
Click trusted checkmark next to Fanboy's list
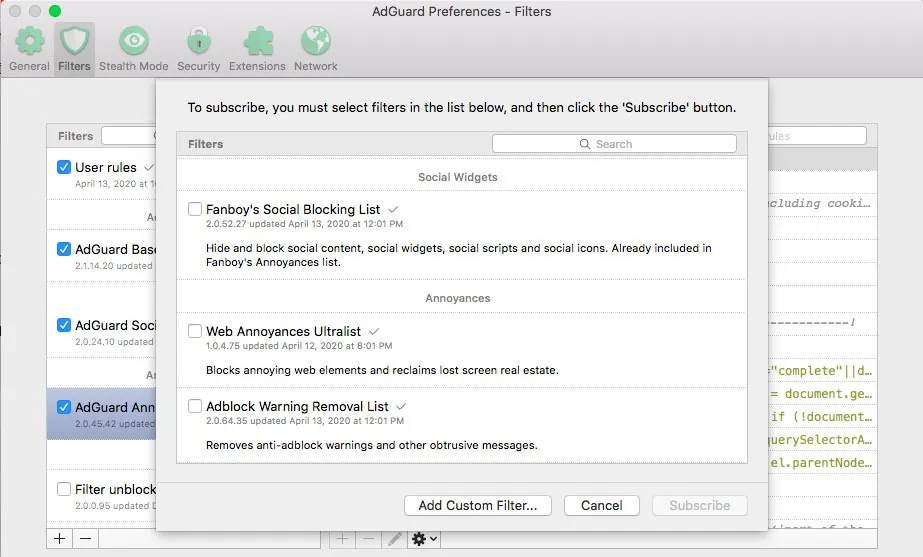tap(393, 209)
